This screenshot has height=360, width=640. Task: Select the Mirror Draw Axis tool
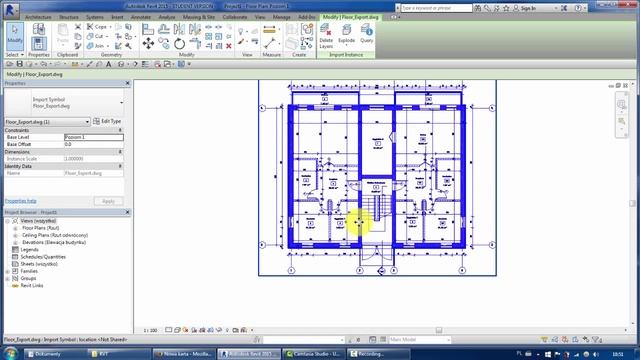coord(195,29)
